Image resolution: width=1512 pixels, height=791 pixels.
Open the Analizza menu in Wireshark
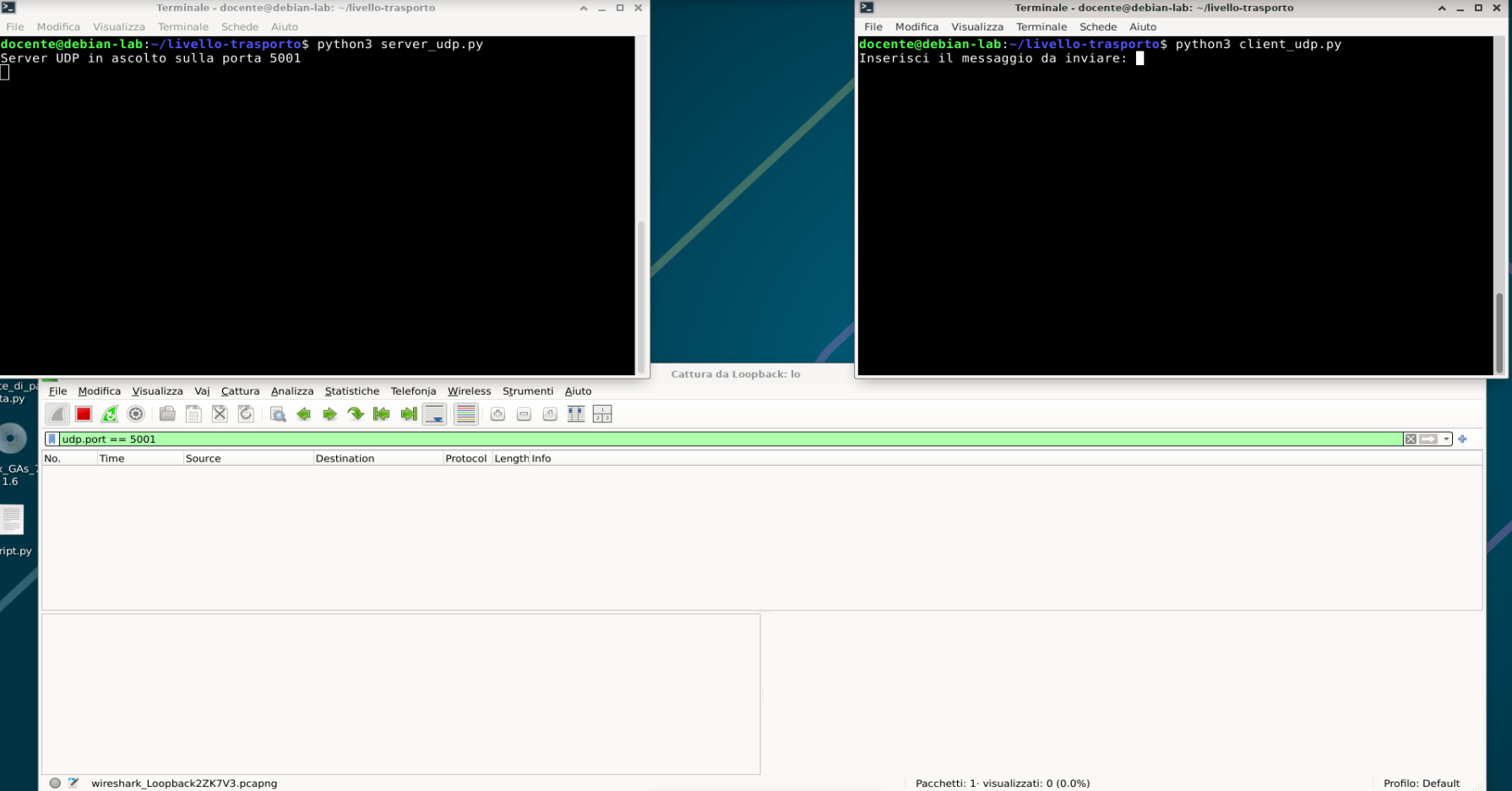tap(292, 391)
